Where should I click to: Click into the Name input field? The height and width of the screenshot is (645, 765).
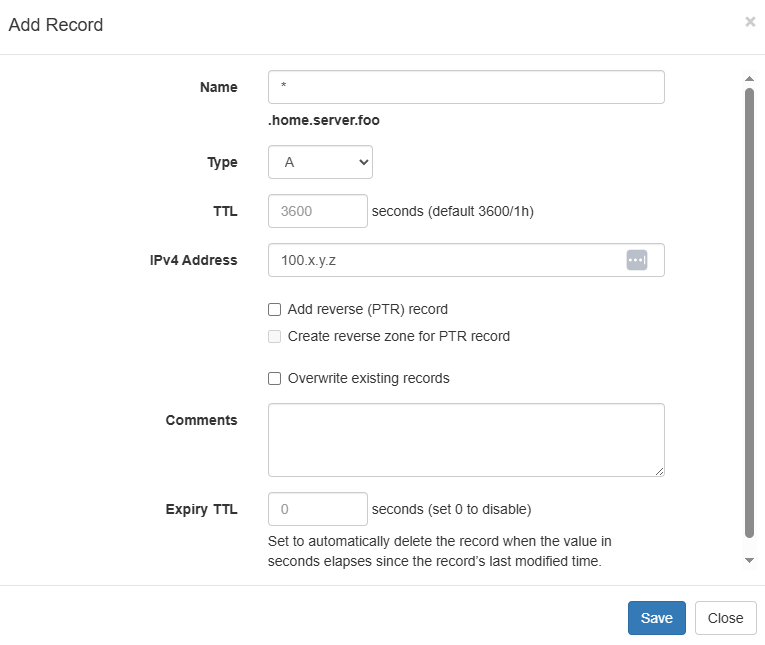[x=466, y=87]
